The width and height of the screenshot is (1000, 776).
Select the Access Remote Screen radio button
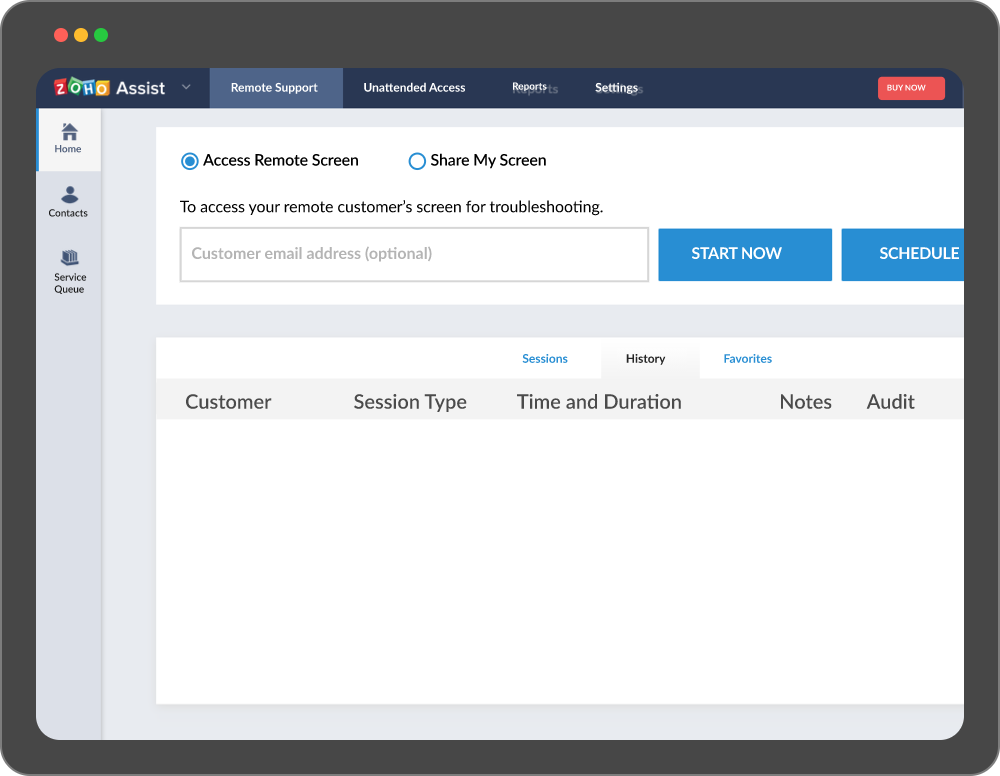(190, 161)
